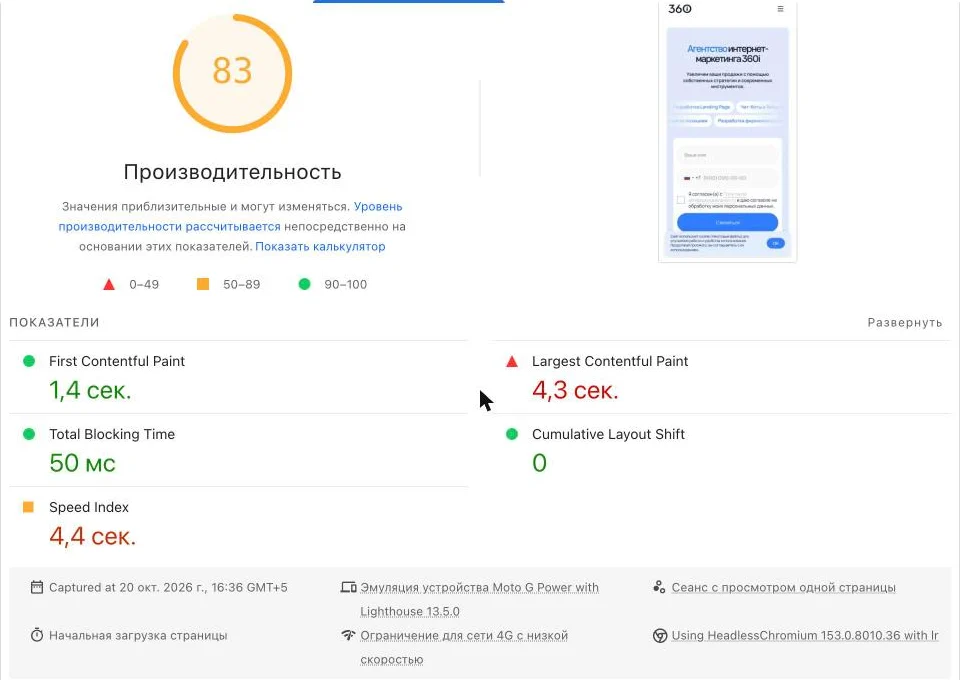Click the green circle 90–100 legend icon

pos(304,284)
